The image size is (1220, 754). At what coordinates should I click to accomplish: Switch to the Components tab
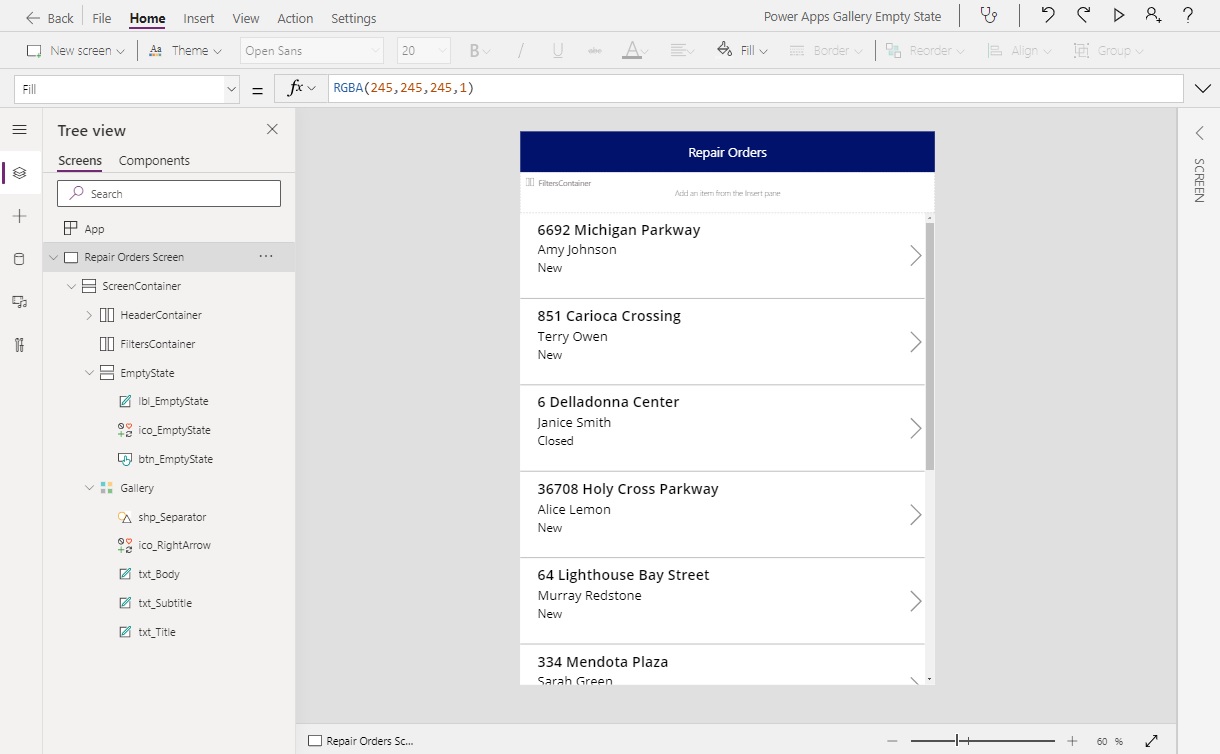pos(154,160)
